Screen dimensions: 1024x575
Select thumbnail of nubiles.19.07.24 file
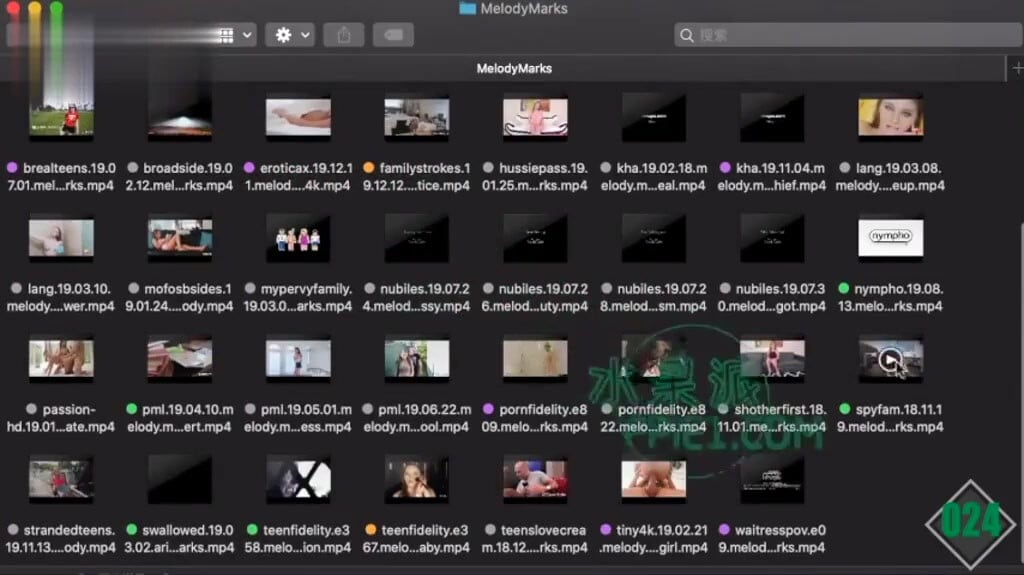(417, 238)
